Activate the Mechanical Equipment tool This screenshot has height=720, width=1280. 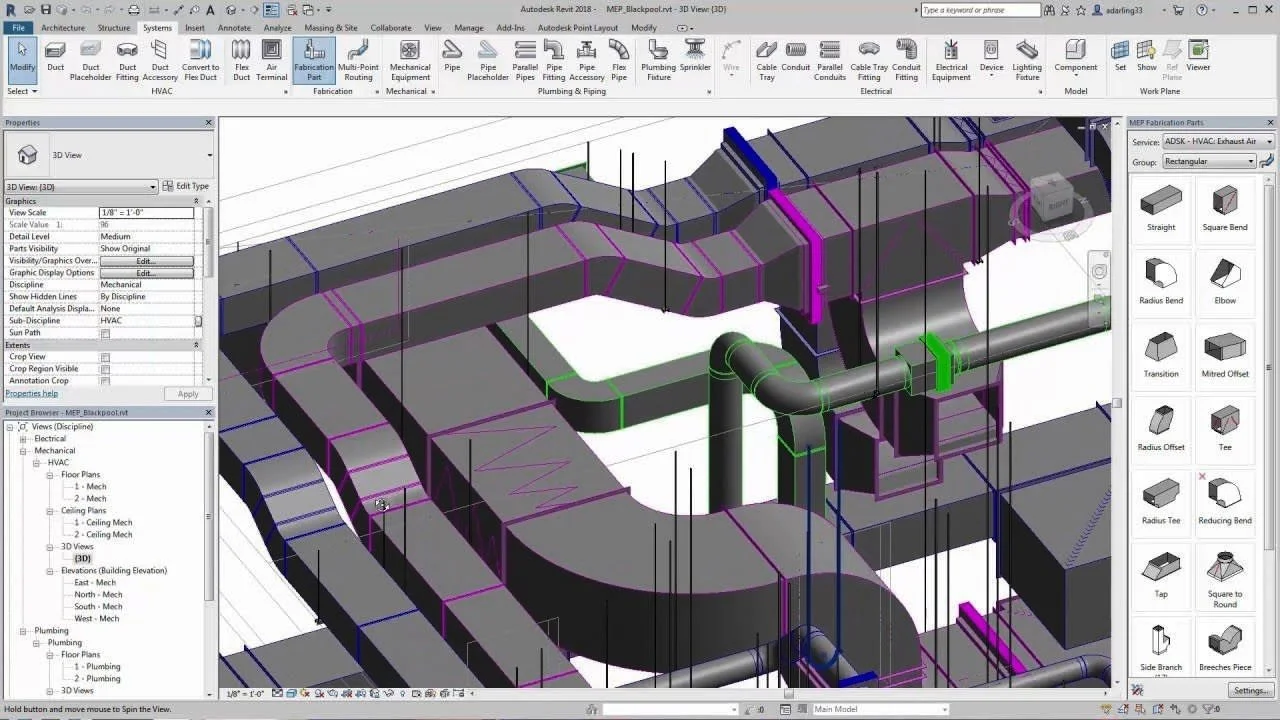click(410, 60)
